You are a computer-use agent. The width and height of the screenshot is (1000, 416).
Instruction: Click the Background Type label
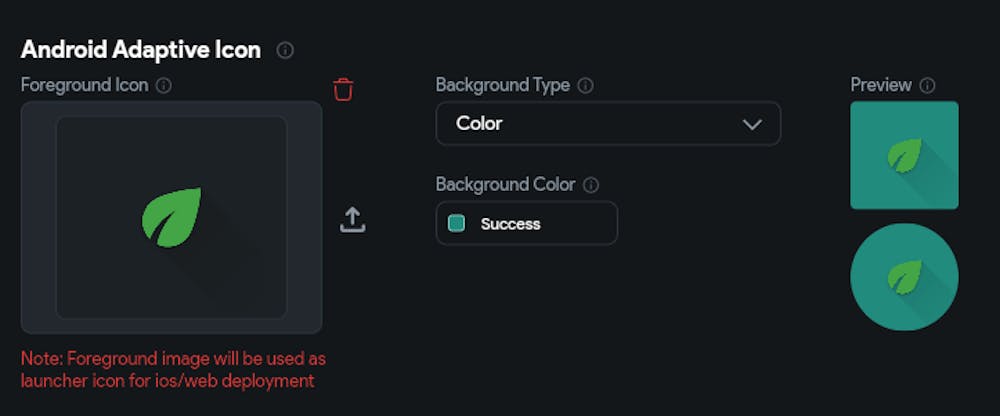tap(503, 86)
